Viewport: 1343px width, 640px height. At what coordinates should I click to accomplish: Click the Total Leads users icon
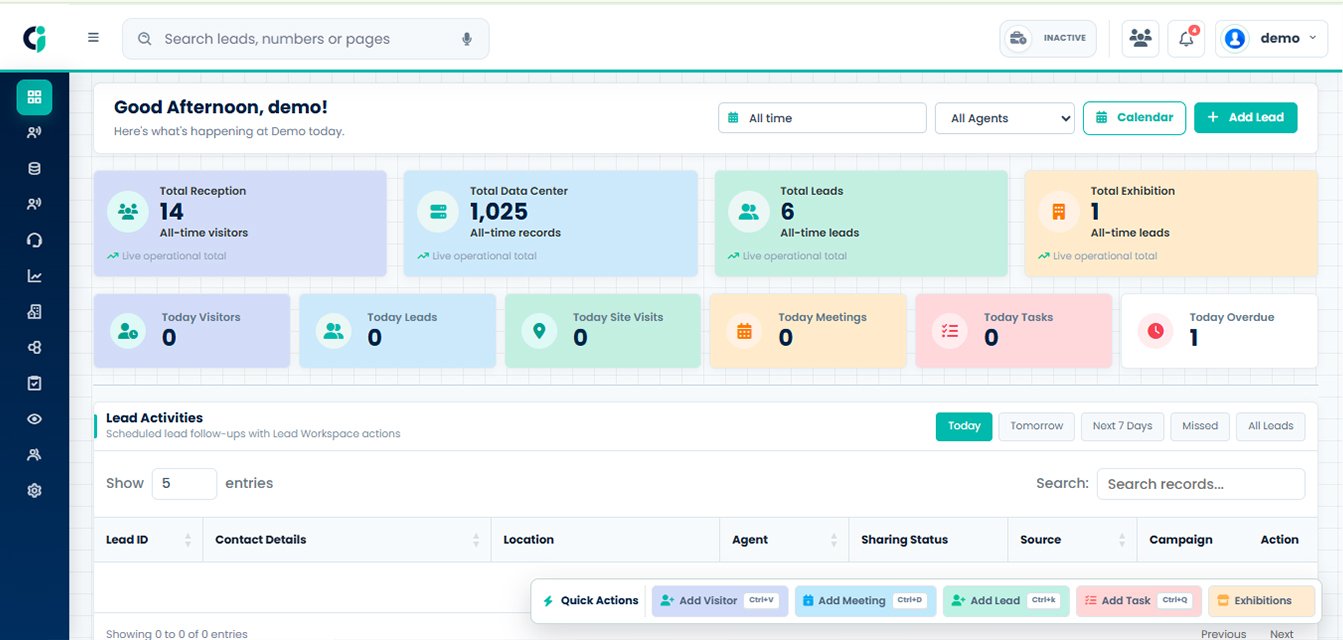click(x=748, y=211)
